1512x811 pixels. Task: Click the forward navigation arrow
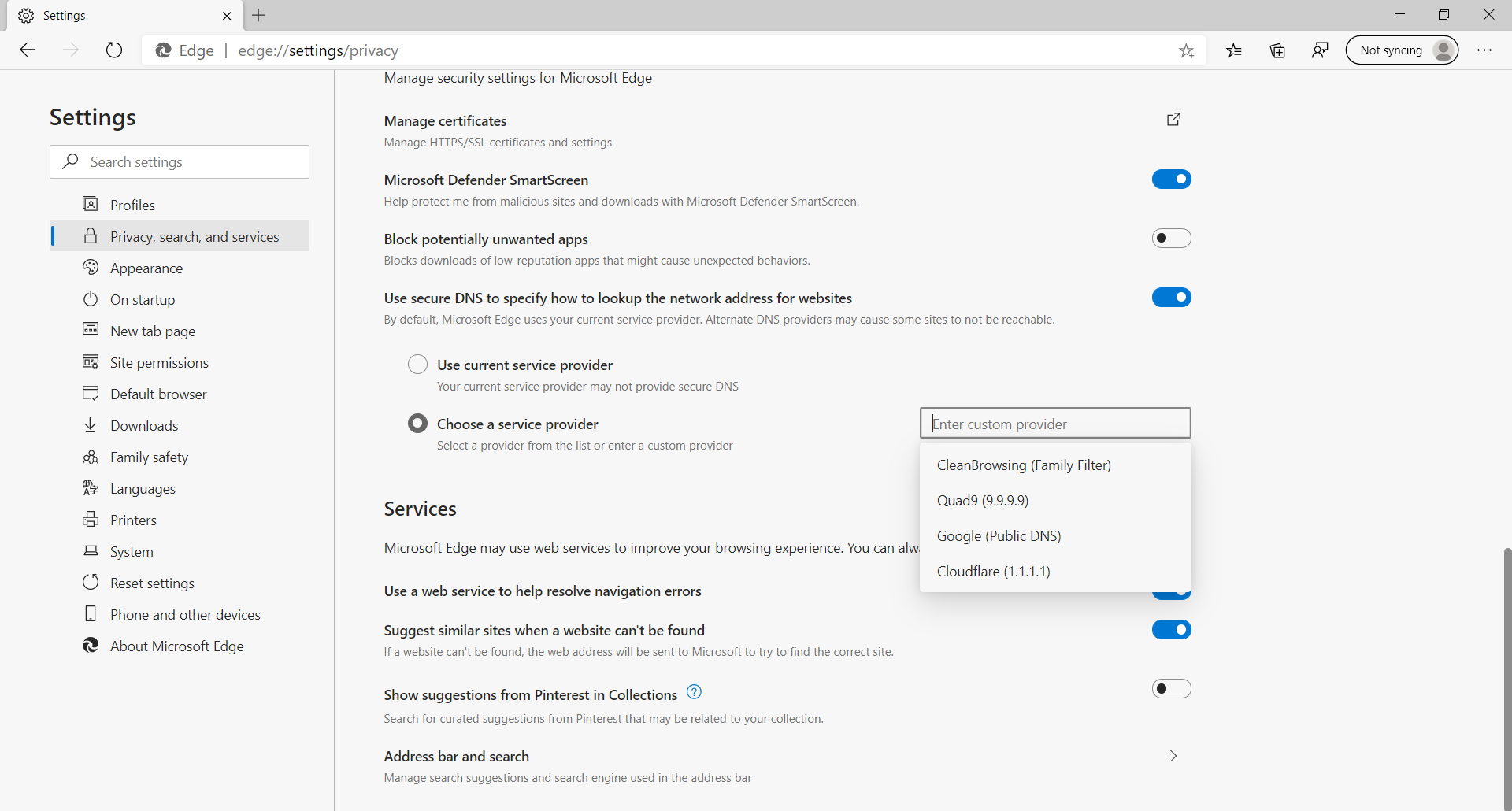pos(71,50)
